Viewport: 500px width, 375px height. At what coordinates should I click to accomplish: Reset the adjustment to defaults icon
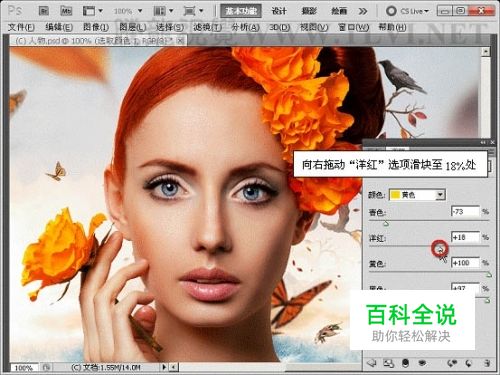coord(469,363)
